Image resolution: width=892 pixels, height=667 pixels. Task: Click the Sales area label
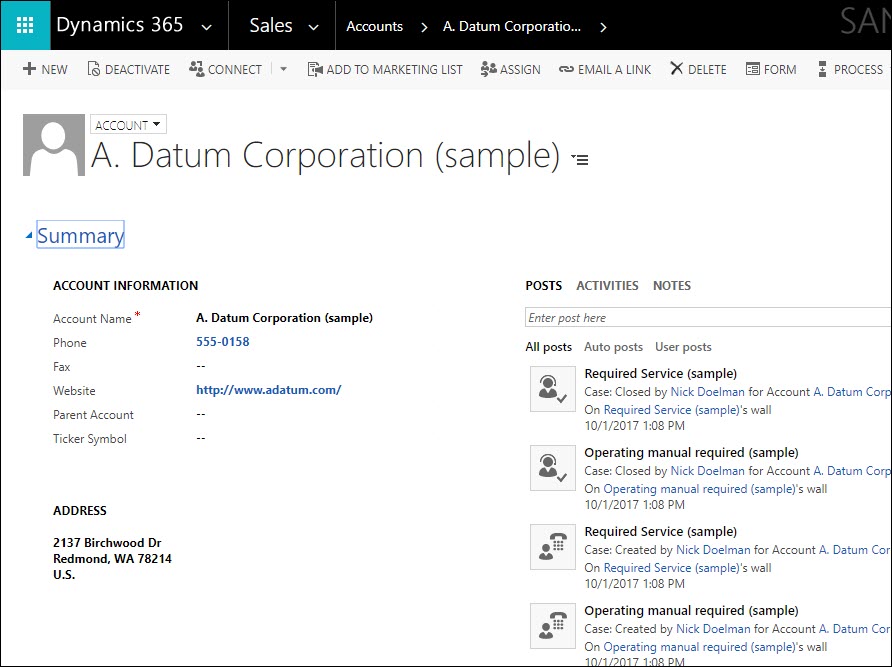coord(271,26)
